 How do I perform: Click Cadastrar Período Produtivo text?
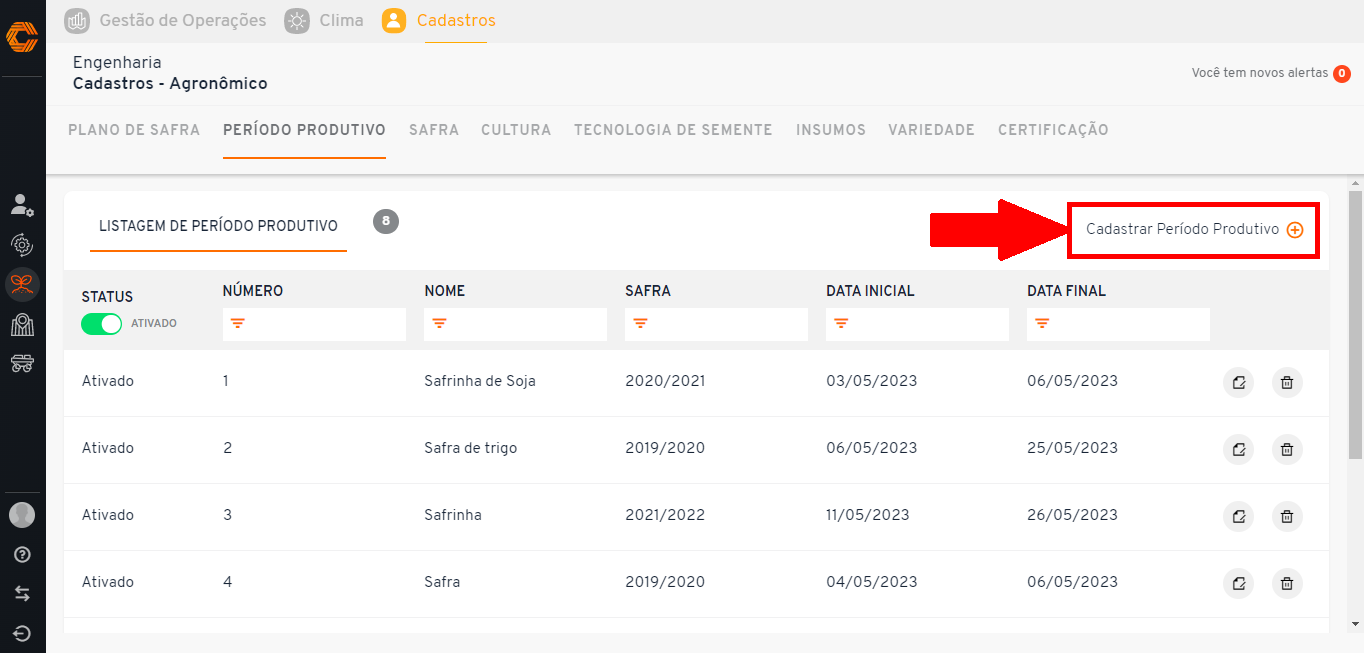tap(1183, 229)
